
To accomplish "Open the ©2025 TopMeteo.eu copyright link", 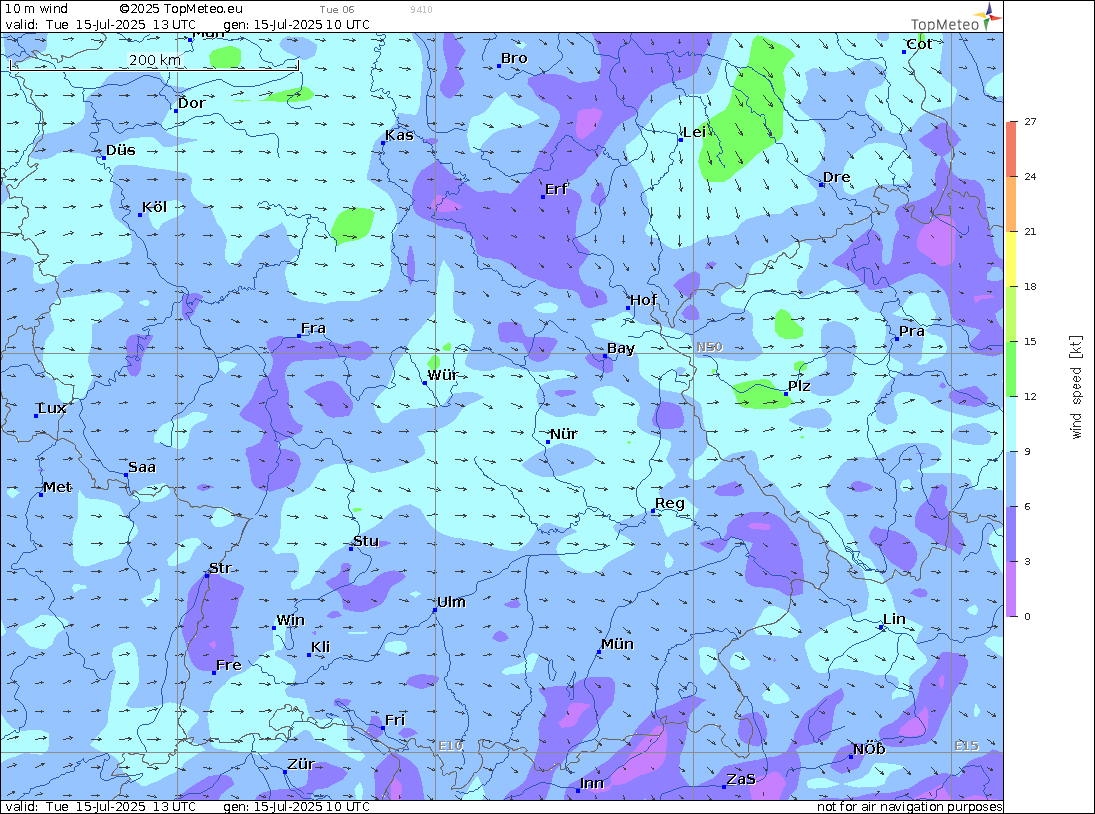I will click(181, 8).
